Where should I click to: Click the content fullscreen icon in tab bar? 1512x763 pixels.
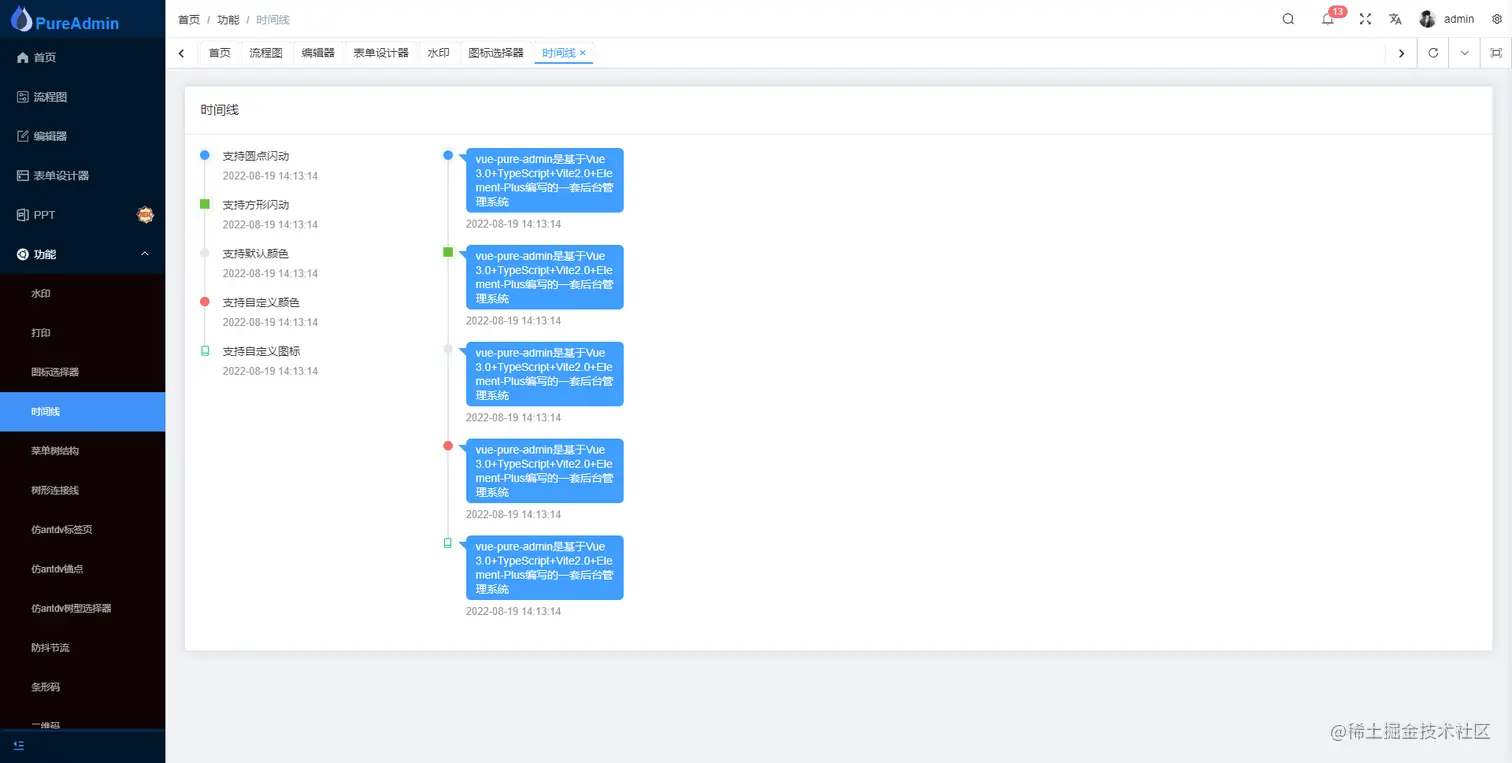point(1496,53)
